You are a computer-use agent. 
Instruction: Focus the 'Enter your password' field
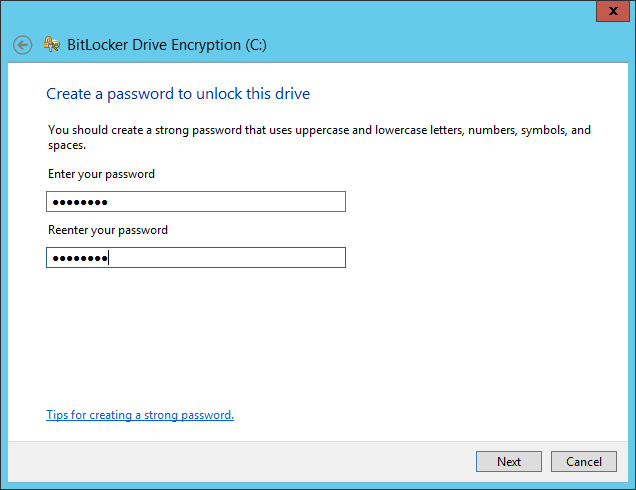pyautogui.click(x=196, y=202)
